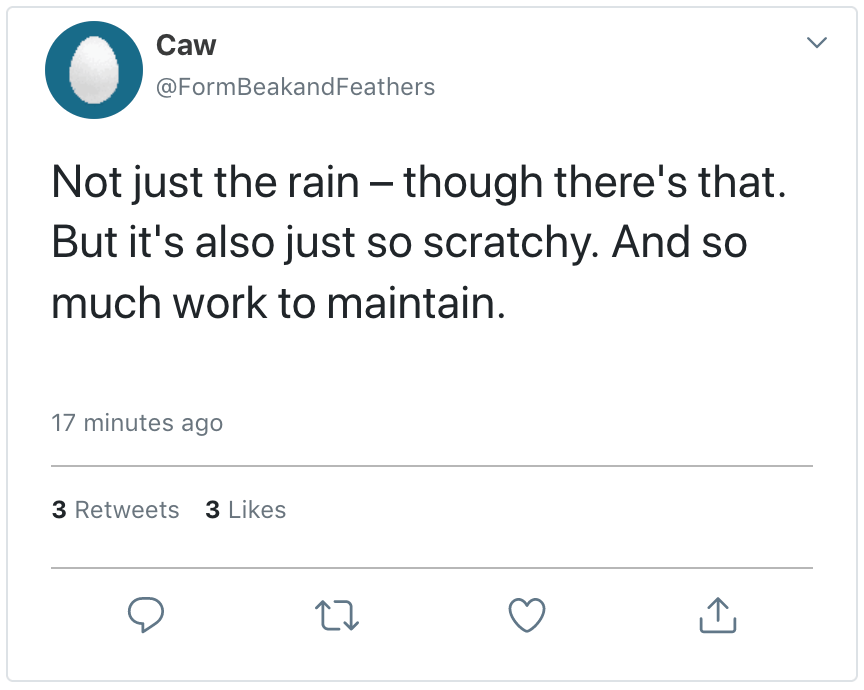The height and width of the screenshot is (690, 864).
Task: Click the word 'Not' starting the tweet
Action: [85, 182]
